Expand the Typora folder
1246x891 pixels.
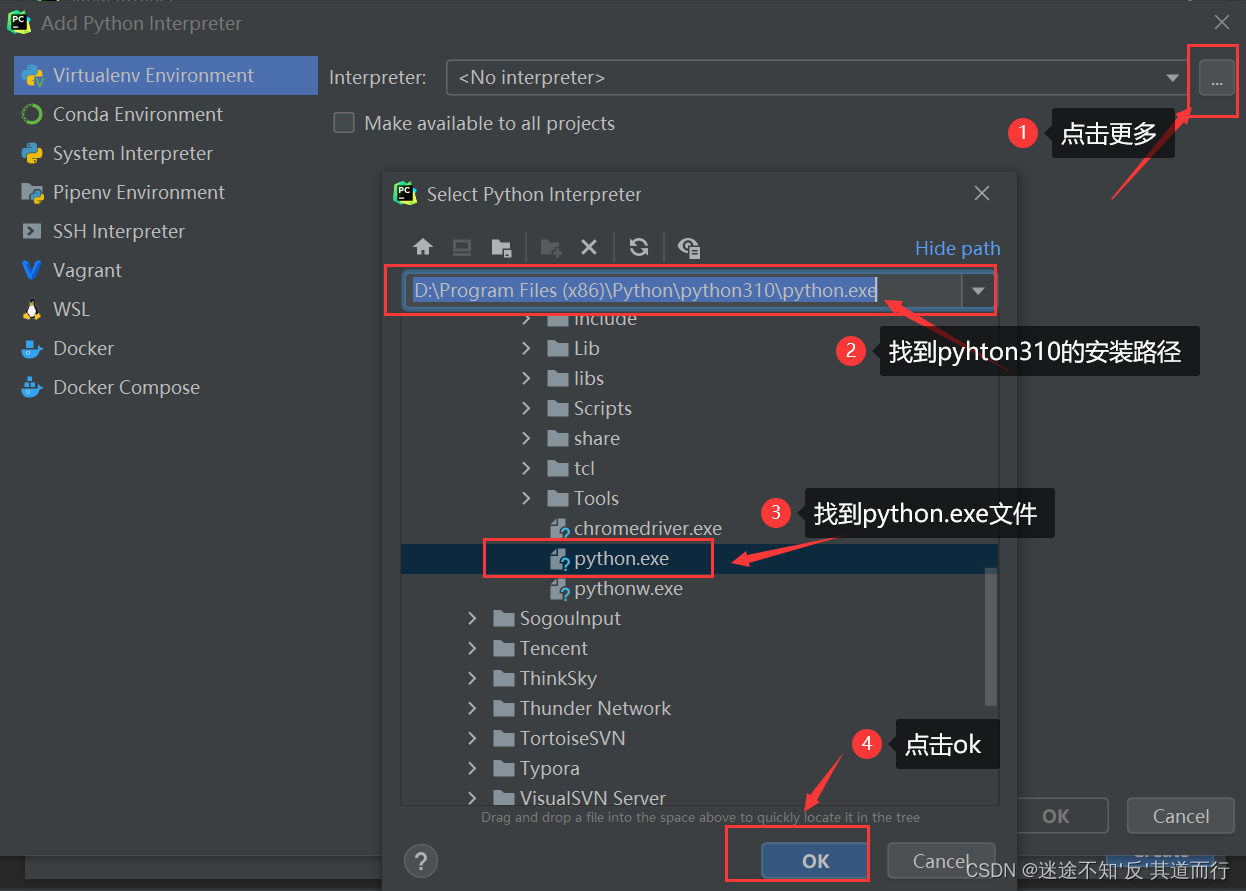click(x=473, y=768)
